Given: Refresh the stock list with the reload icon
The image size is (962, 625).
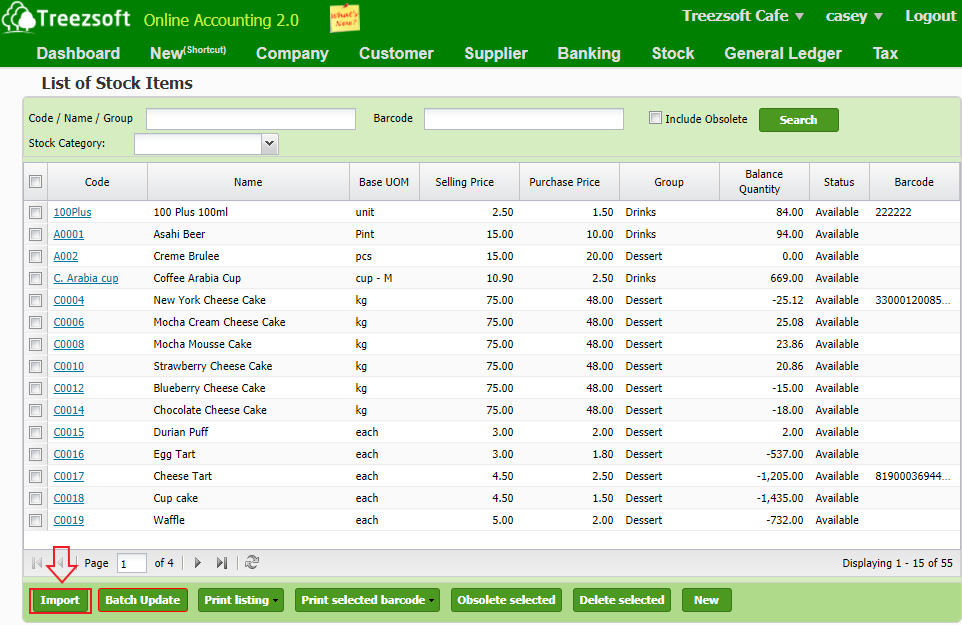Looking at the screenshot, I should [x=252, y=562].
